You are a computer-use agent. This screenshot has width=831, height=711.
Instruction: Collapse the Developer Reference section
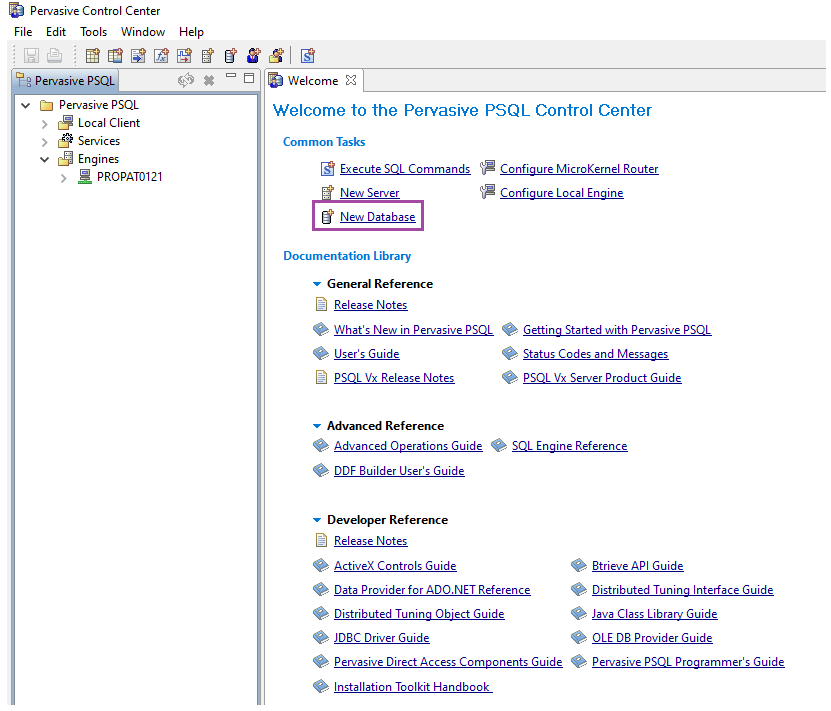click(317, 520)
